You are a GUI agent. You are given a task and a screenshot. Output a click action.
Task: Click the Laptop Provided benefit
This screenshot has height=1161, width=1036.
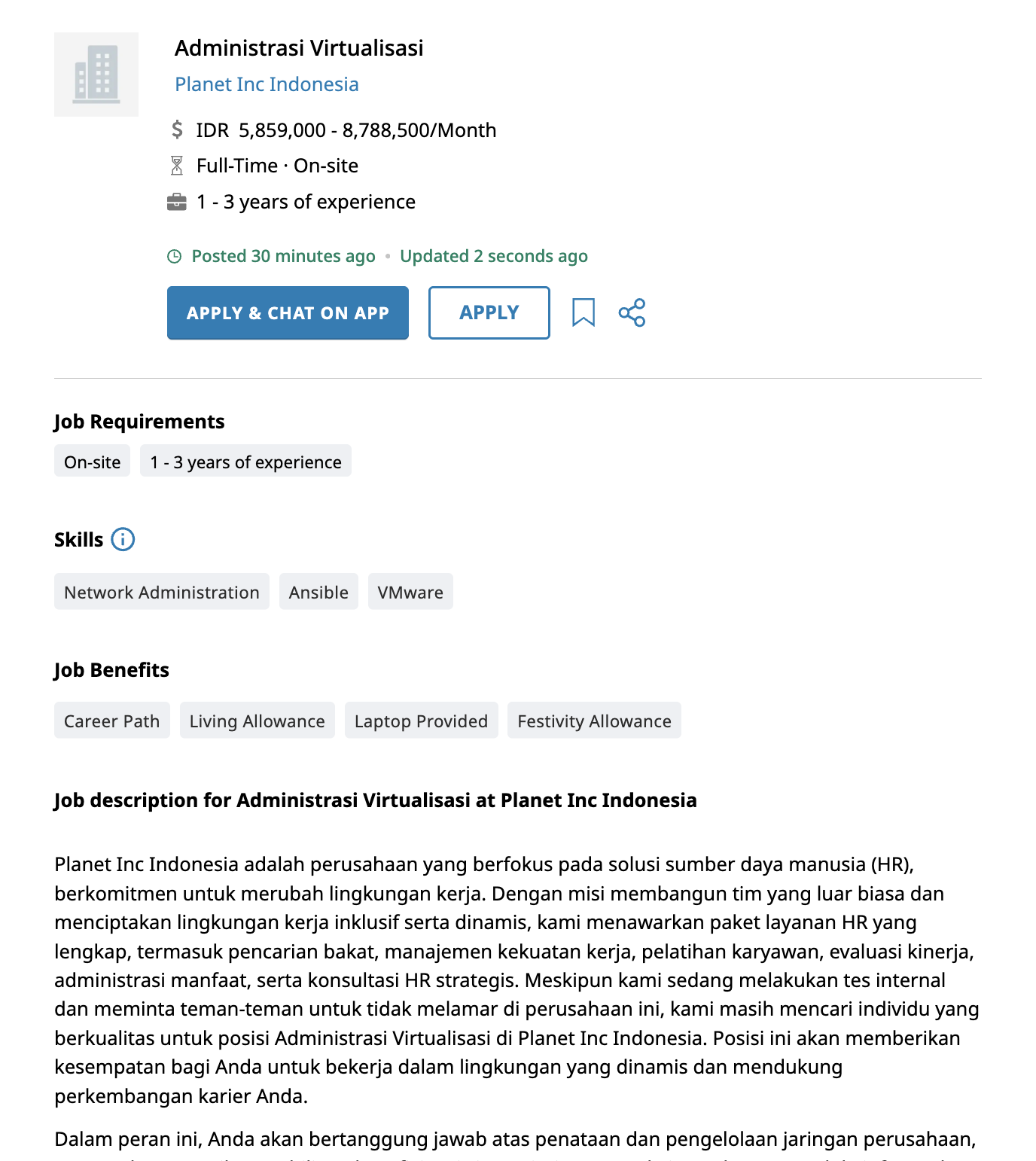click(421, 721)
